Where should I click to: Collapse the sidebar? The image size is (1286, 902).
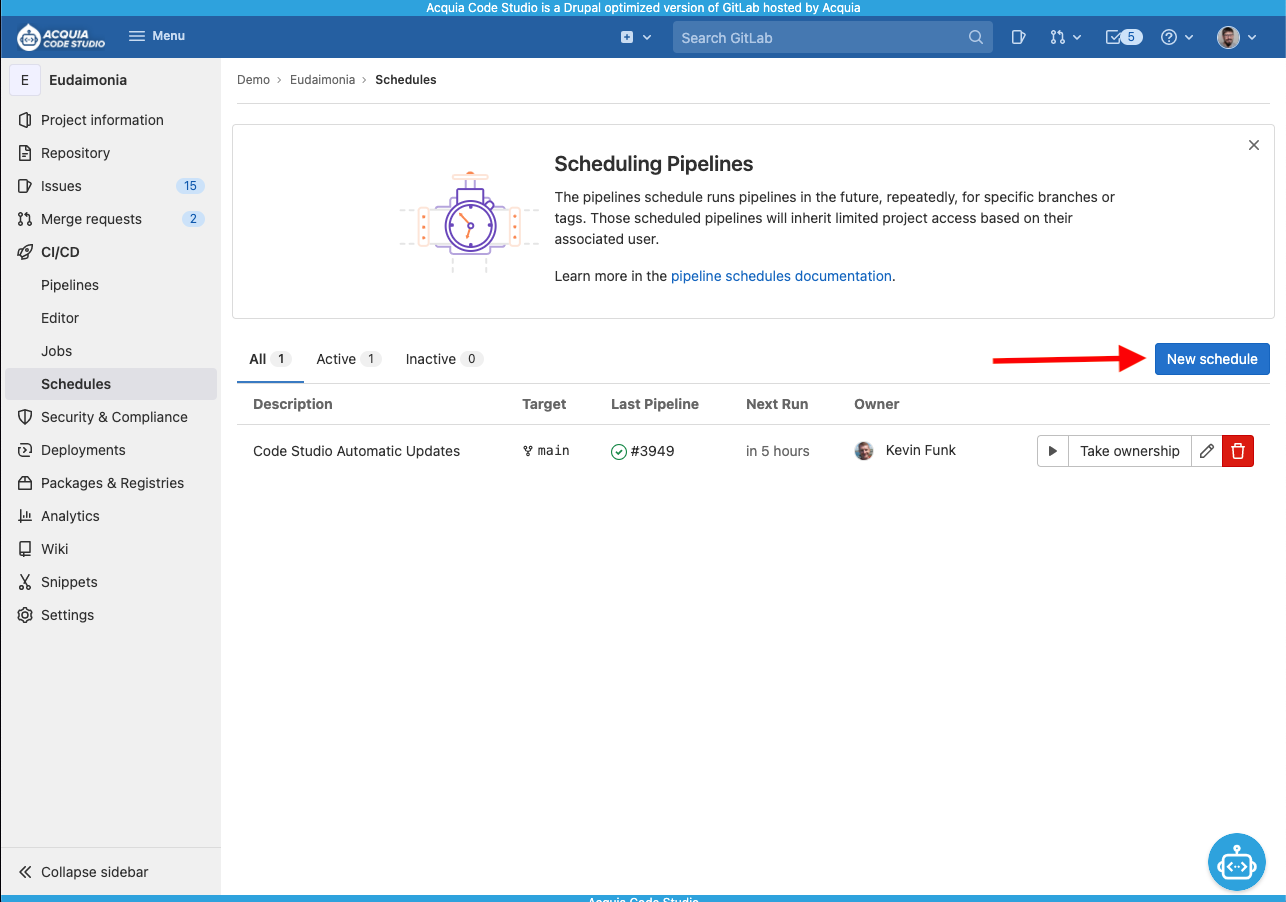pyautogui.click(x=84, y=872)
